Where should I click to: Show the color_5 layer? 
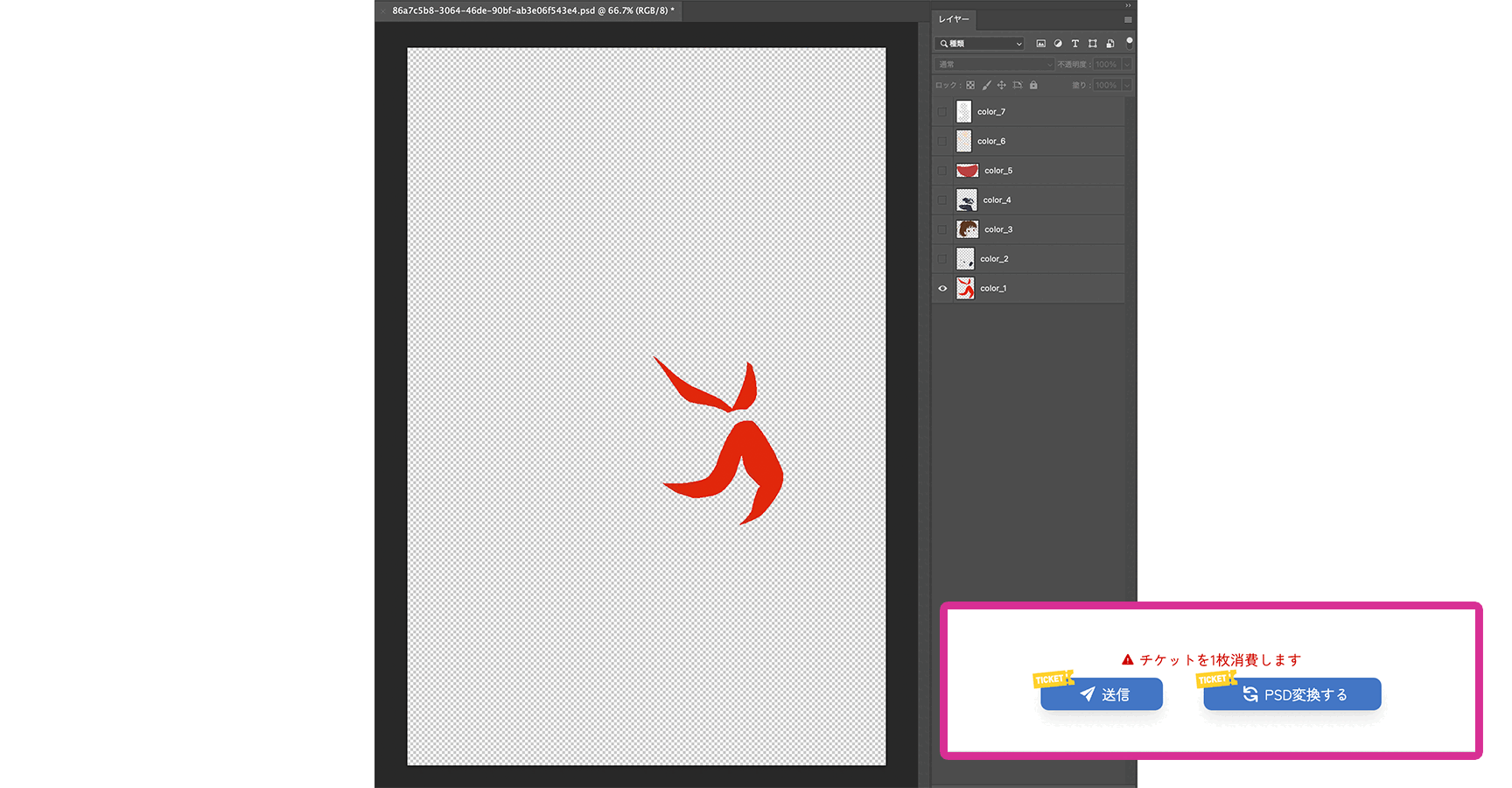942,171
